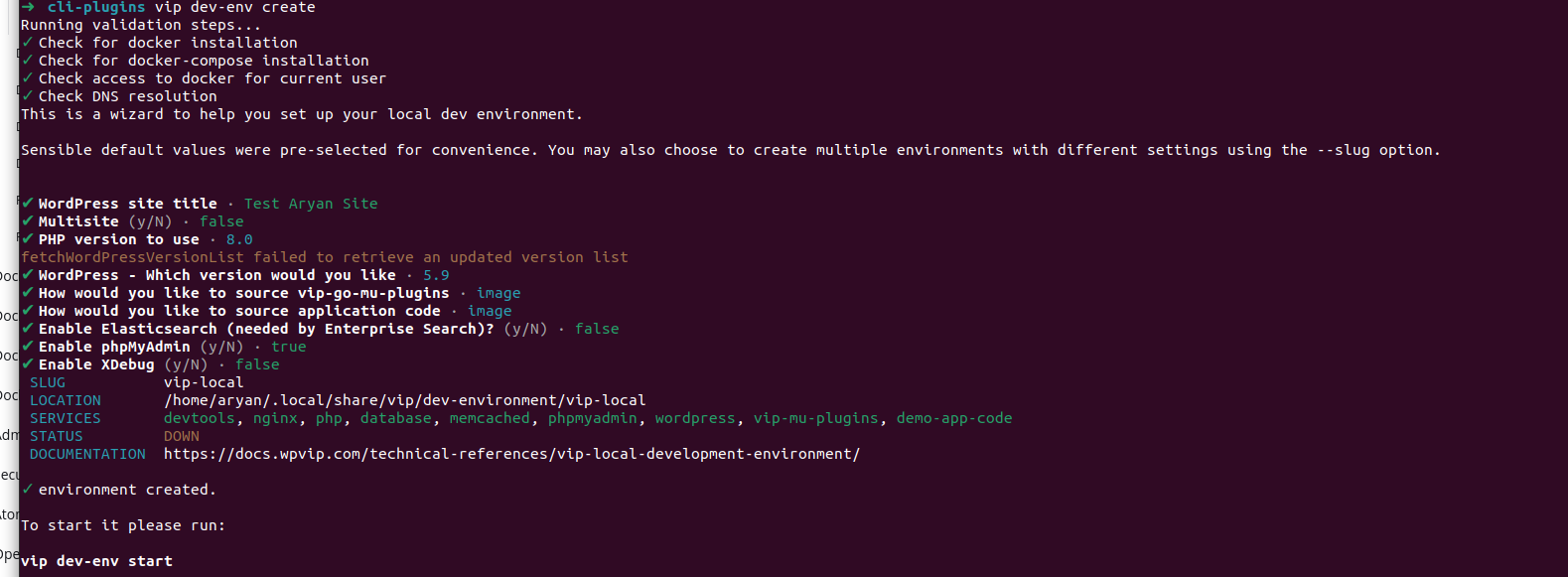The width and height of the screenshot is (1568, 577).
Task: Click the SLUG label in the summary
Action: click(48, 382)
